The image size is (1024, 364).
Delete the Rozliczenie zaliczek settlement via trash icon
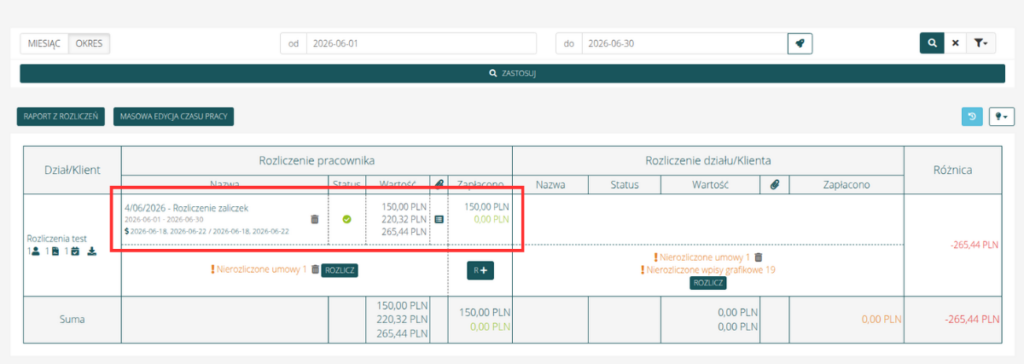click(314, 219)
